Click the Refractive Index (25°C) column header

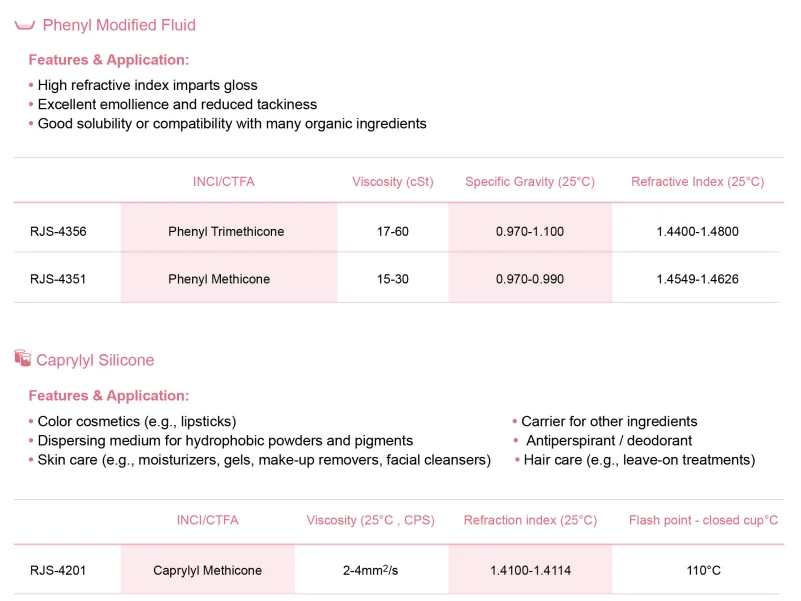click(698, 182)
